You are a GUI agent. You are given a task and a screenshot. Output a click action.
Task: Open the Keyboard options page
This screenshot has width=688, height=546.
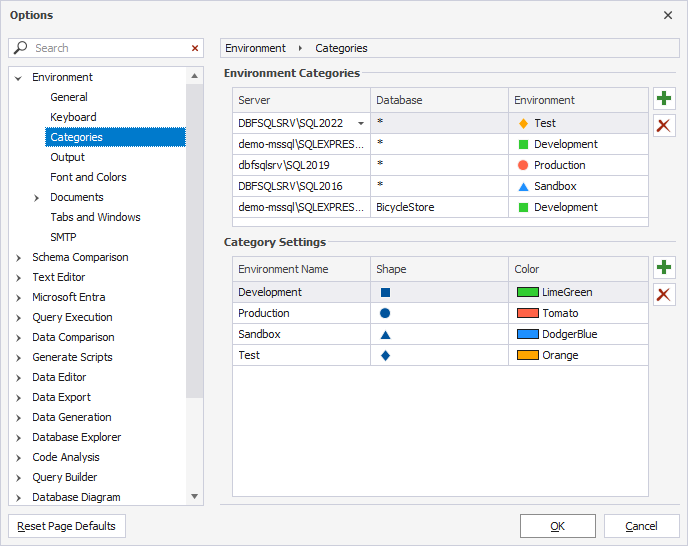[x=73, y=117]
